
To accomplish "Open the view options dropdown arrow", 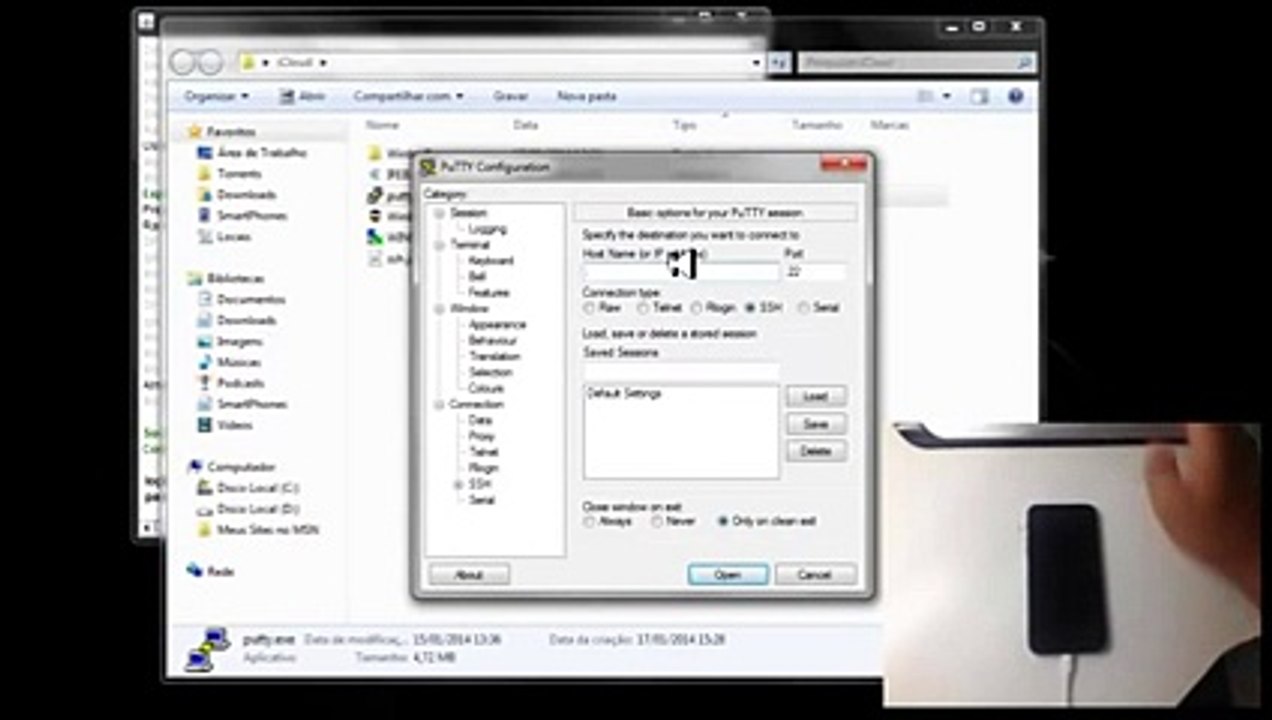I will click(945, 96).
